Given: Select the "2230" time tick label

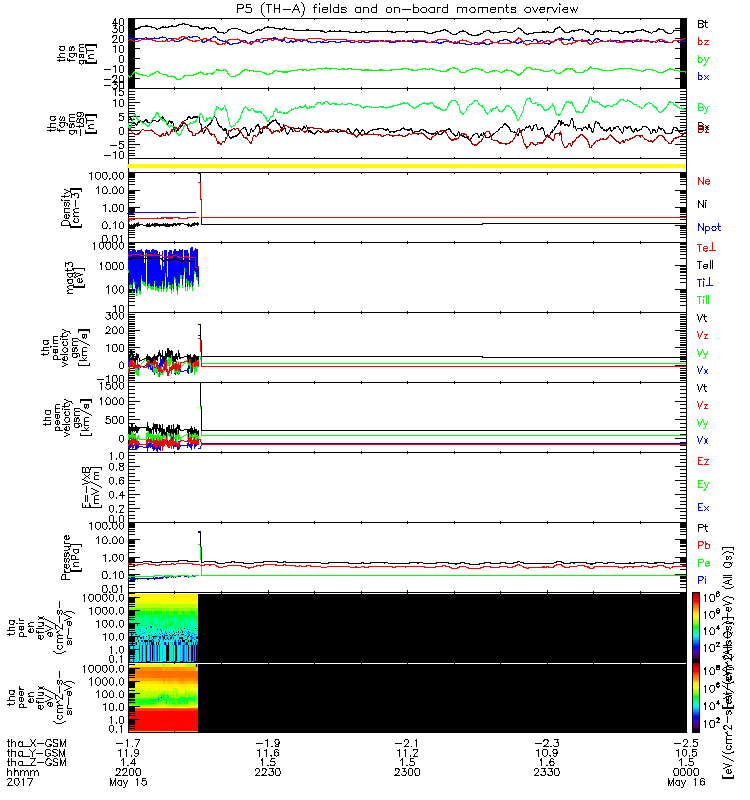Looking at the screenshot, I should point(268,772).
